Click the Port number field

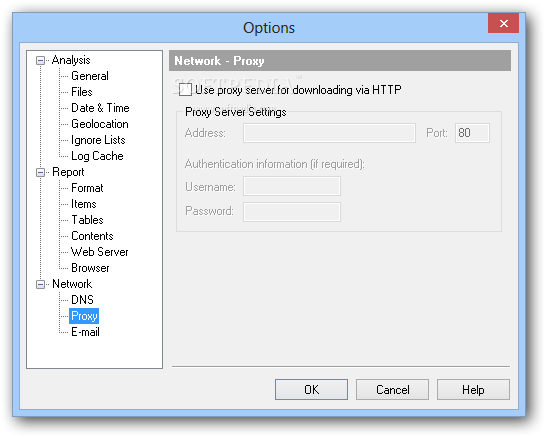tap(472, 133)
